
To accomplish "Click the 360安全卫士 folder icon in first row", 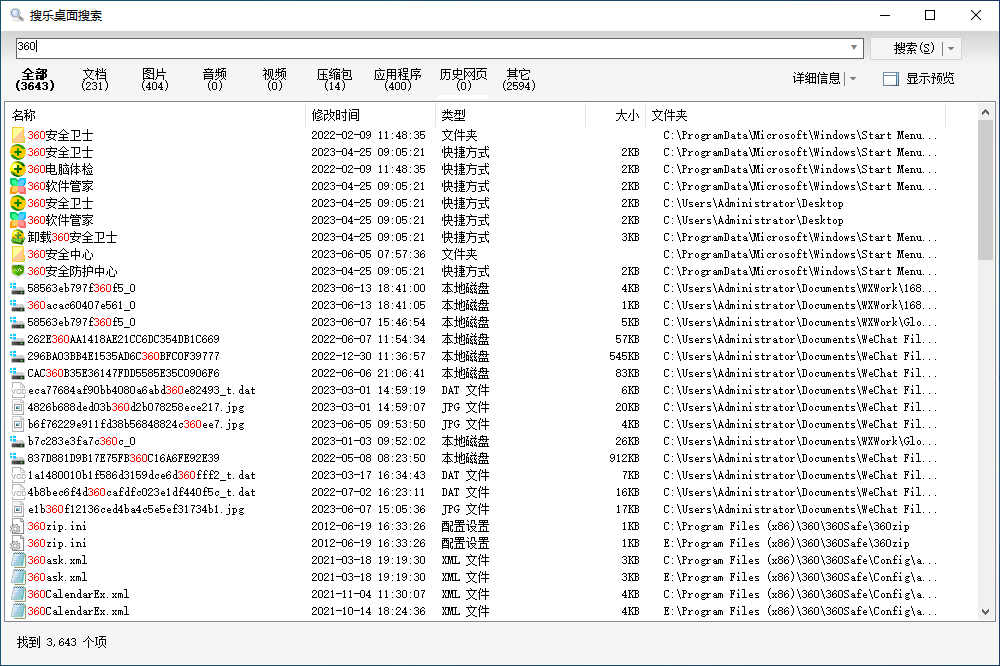I will point(18,135).
